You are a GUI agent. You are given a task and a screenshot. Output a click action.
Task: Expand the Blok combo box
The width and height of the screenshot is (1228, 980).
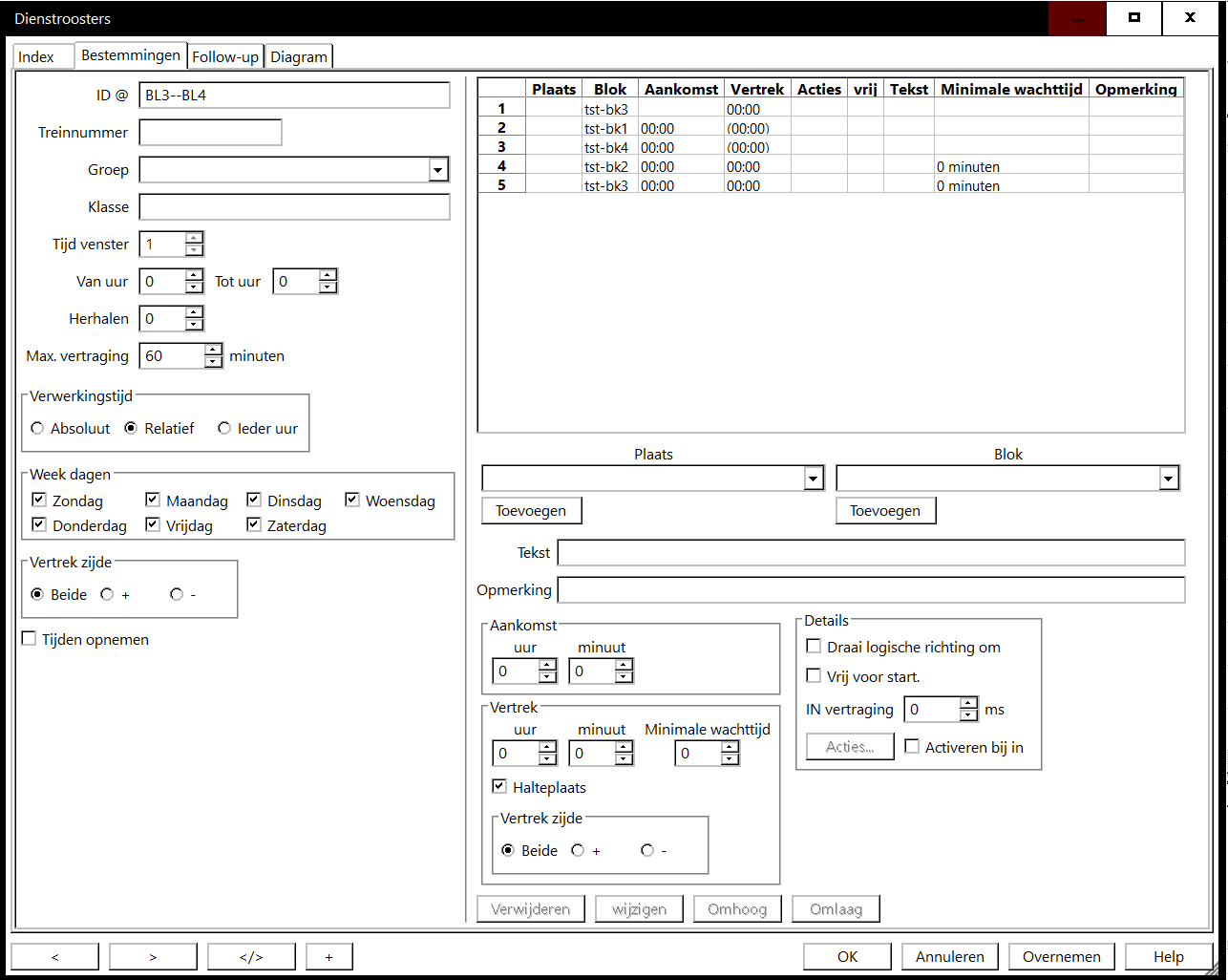pyautogui.click(x=1169, y=479)
